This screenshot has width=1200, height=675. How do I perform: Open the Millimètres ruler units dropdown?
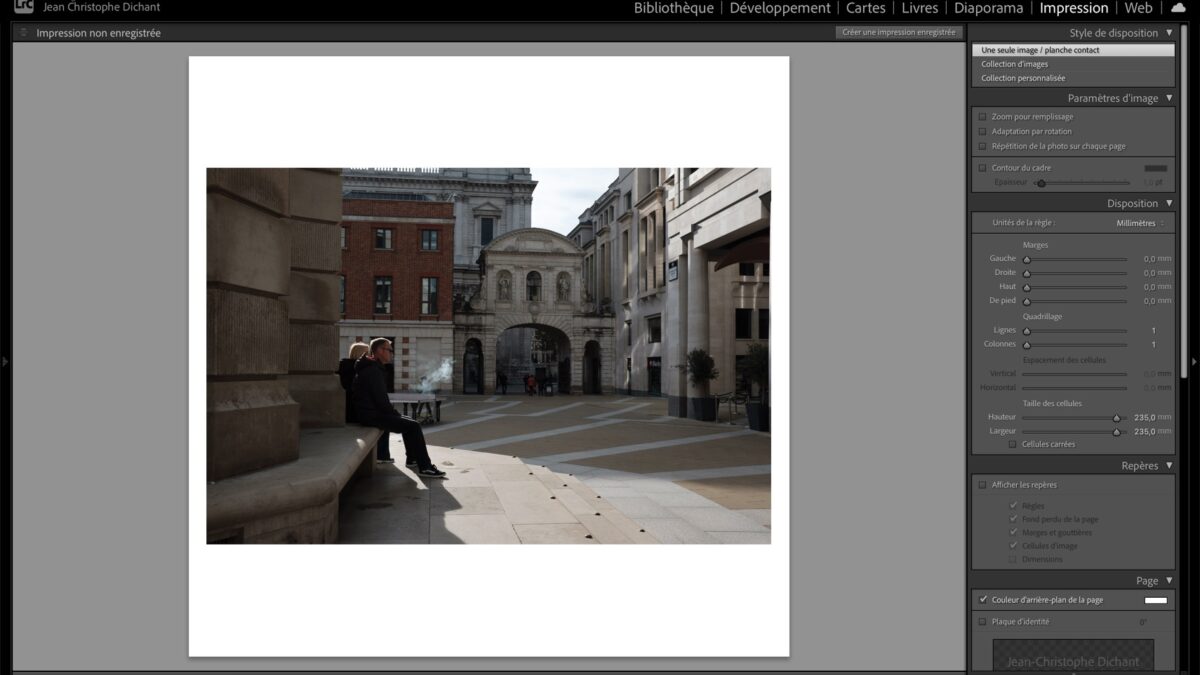(1139, 223)
